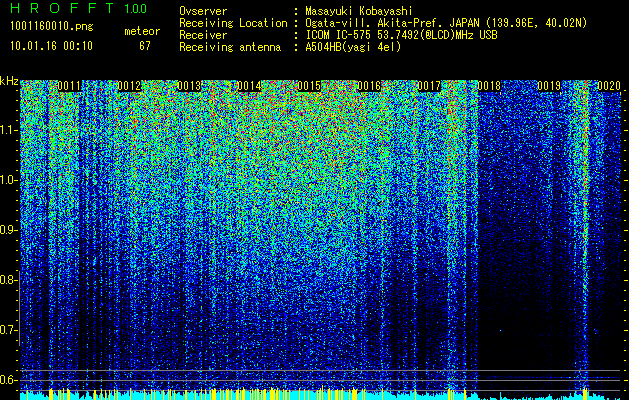The image size is (629, 400).
Task: Click the HROFFT 1.0.0 title text
Action: click(x=79, y=8)
